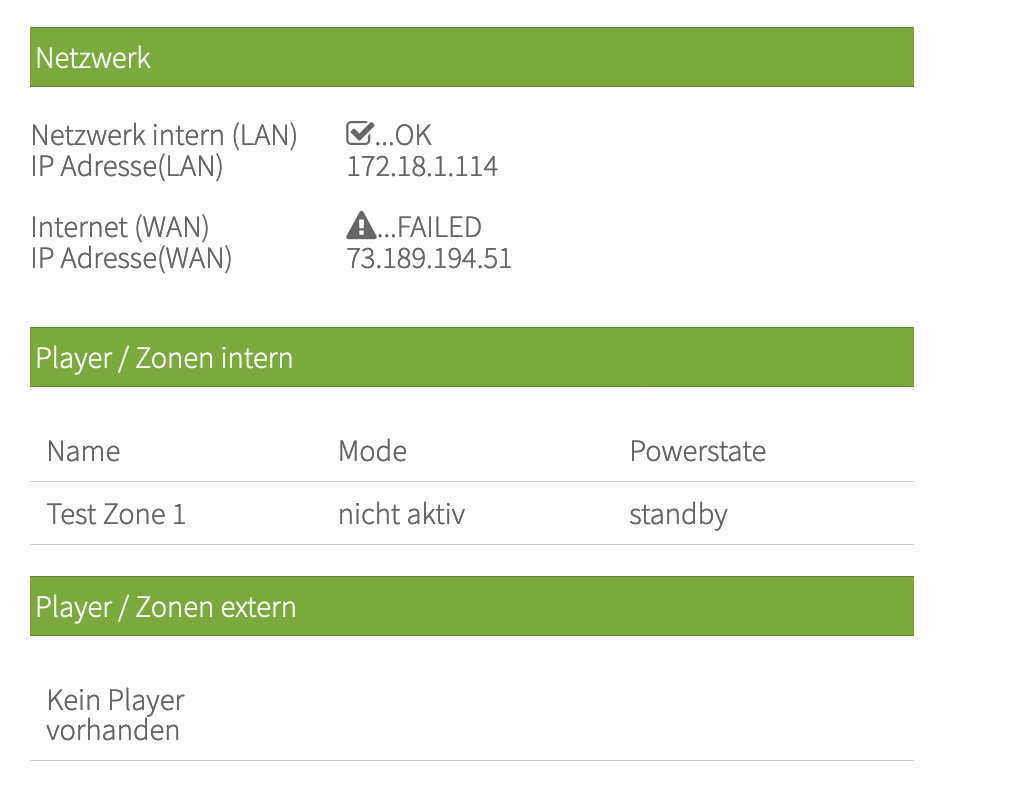Click the Powerstate column header
1018x792 pixels.
point(697,451)
